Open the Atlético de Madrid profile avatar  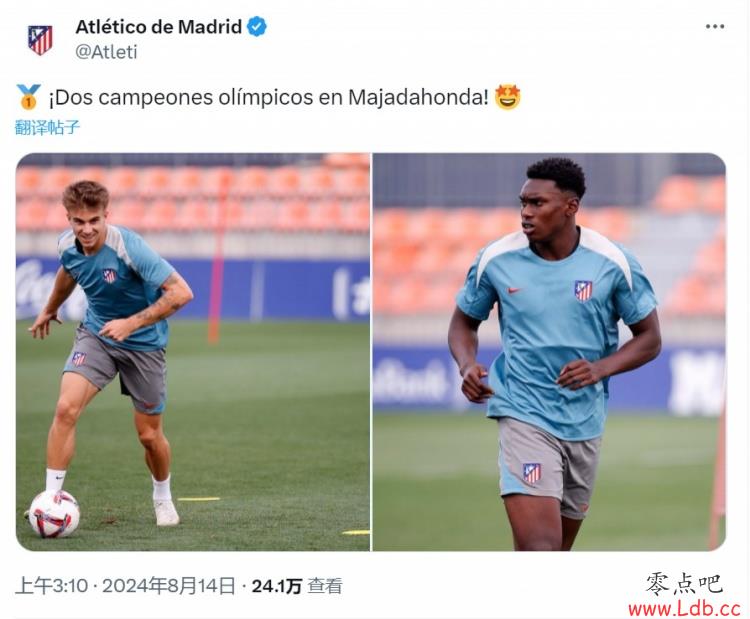(x=40, y=40)
